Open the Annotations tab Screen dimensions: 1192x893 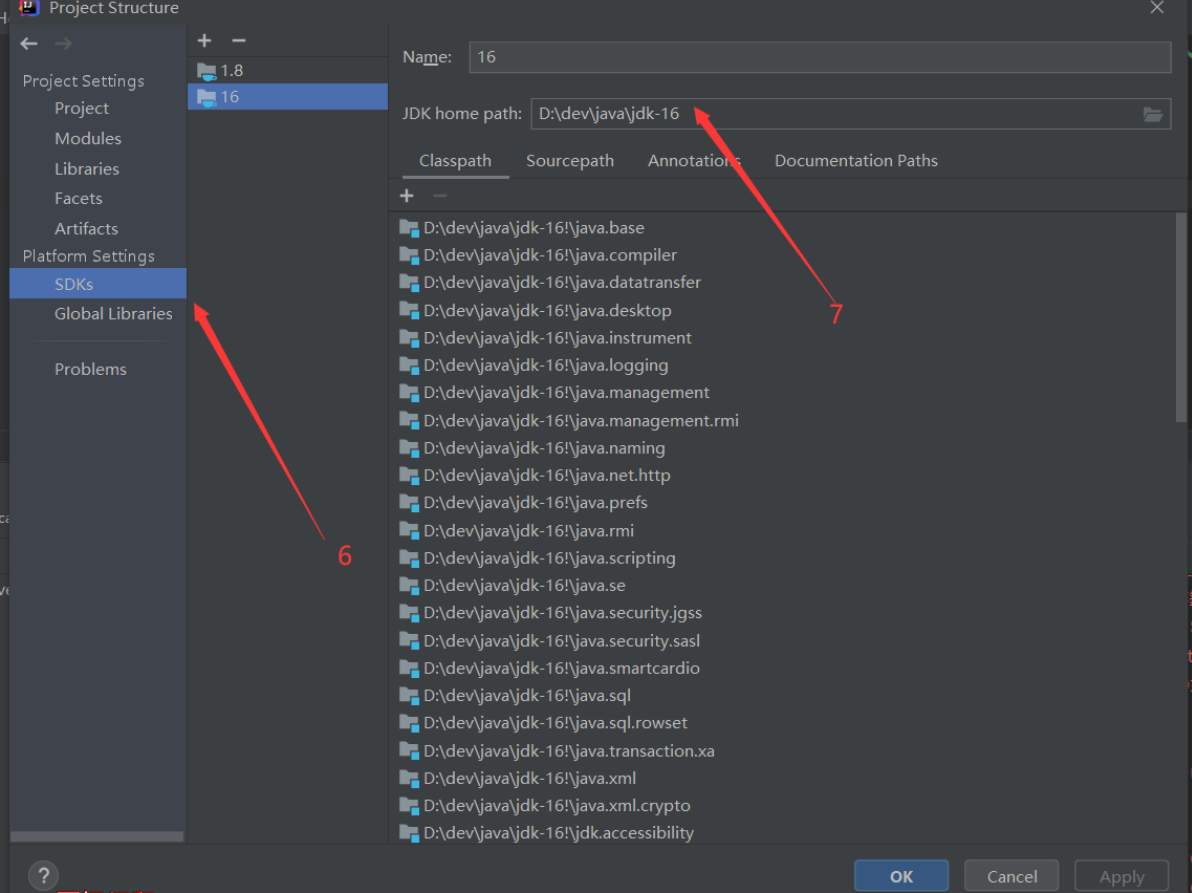[x=694, y=161]
